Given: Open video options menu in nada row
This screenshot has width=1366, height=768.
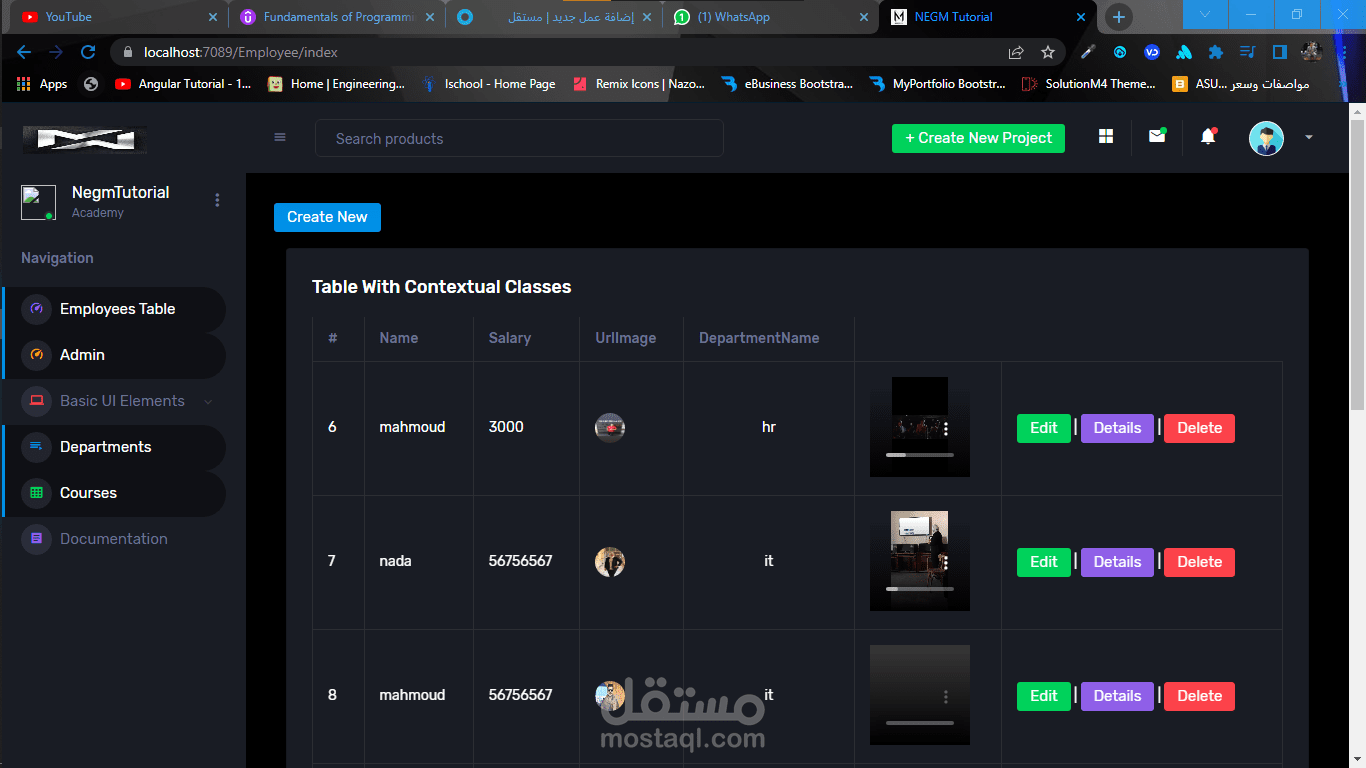Looking at the screenshot, I should pos(946,564).
